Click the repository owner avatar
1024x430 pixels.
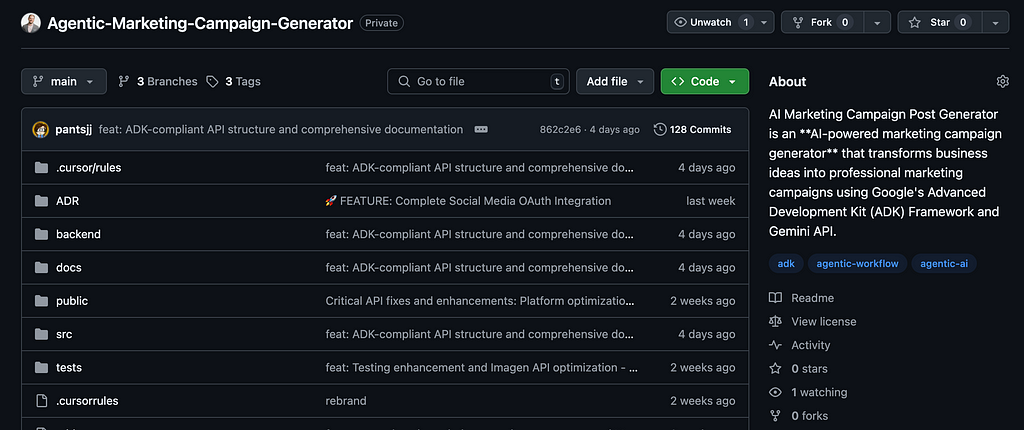point(31,24)
